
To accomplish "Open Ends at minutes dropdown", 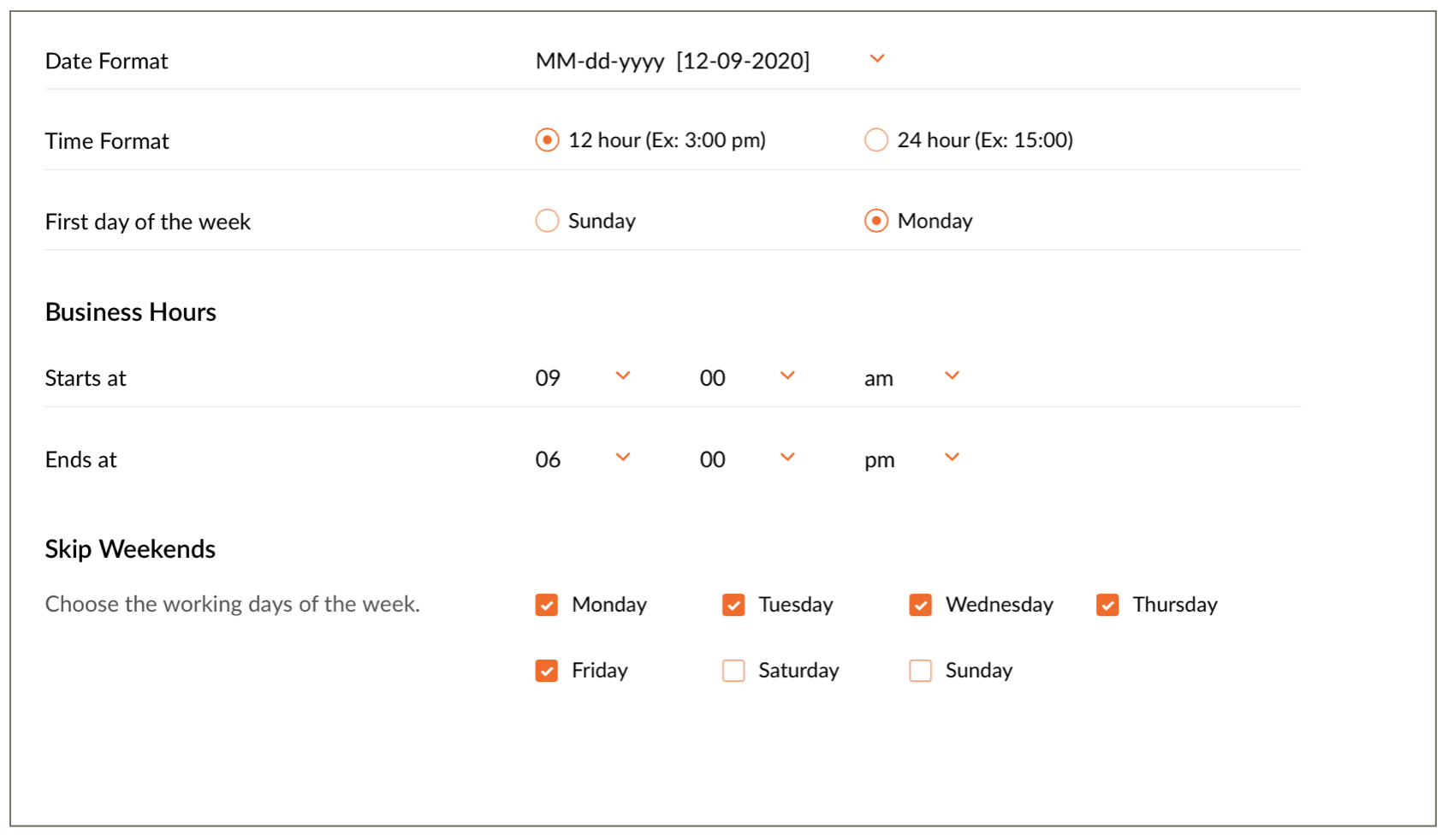I will point(787,458).
